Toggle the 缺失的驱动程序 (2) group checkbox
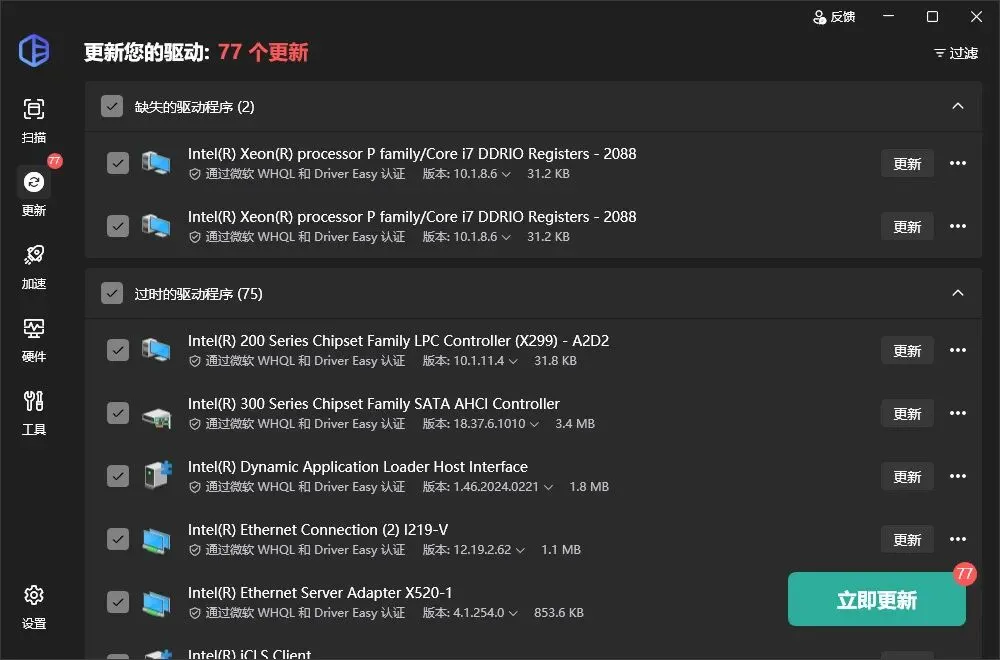 pos(112,106)
